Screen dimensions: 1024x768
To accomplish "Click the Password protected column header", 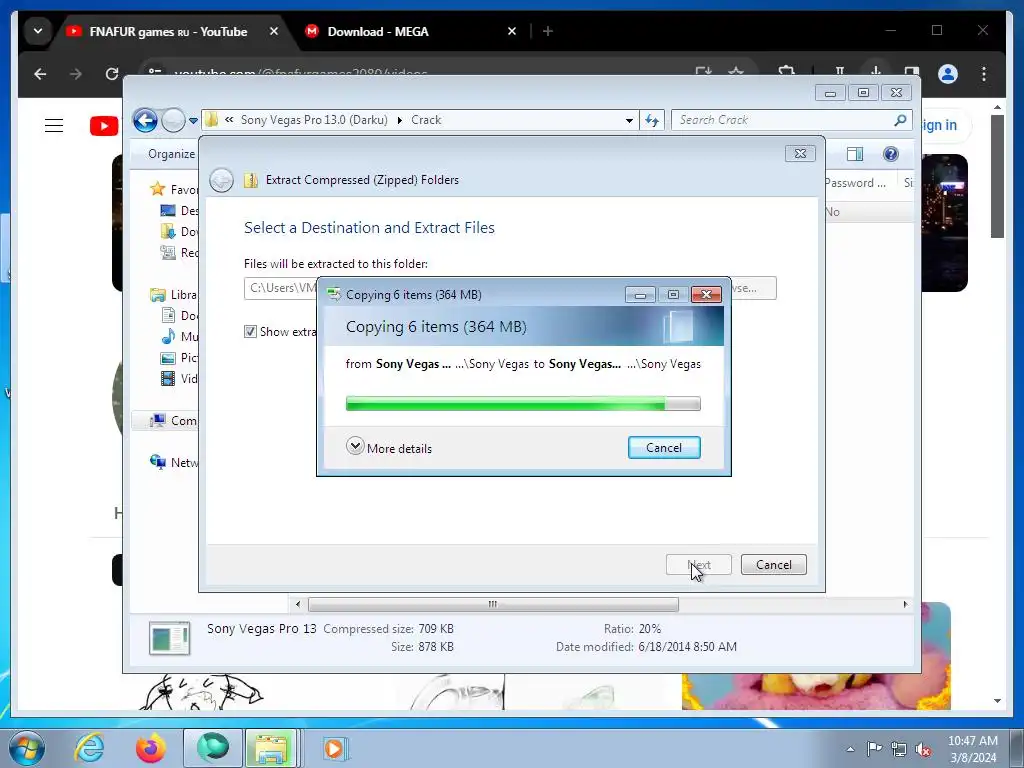I will [859, 183].
